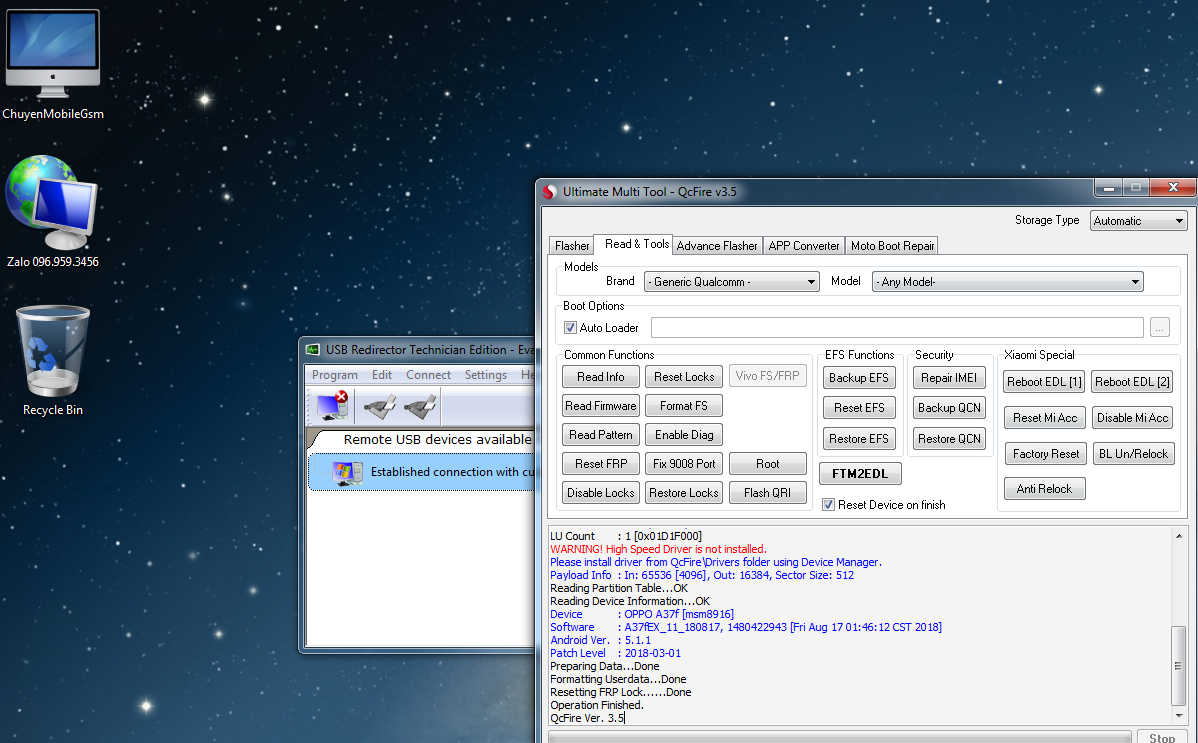Switch to the Advance Flasher tab
The width and height of the screenshot is (1198, 743).
click(x=717, y=245)
